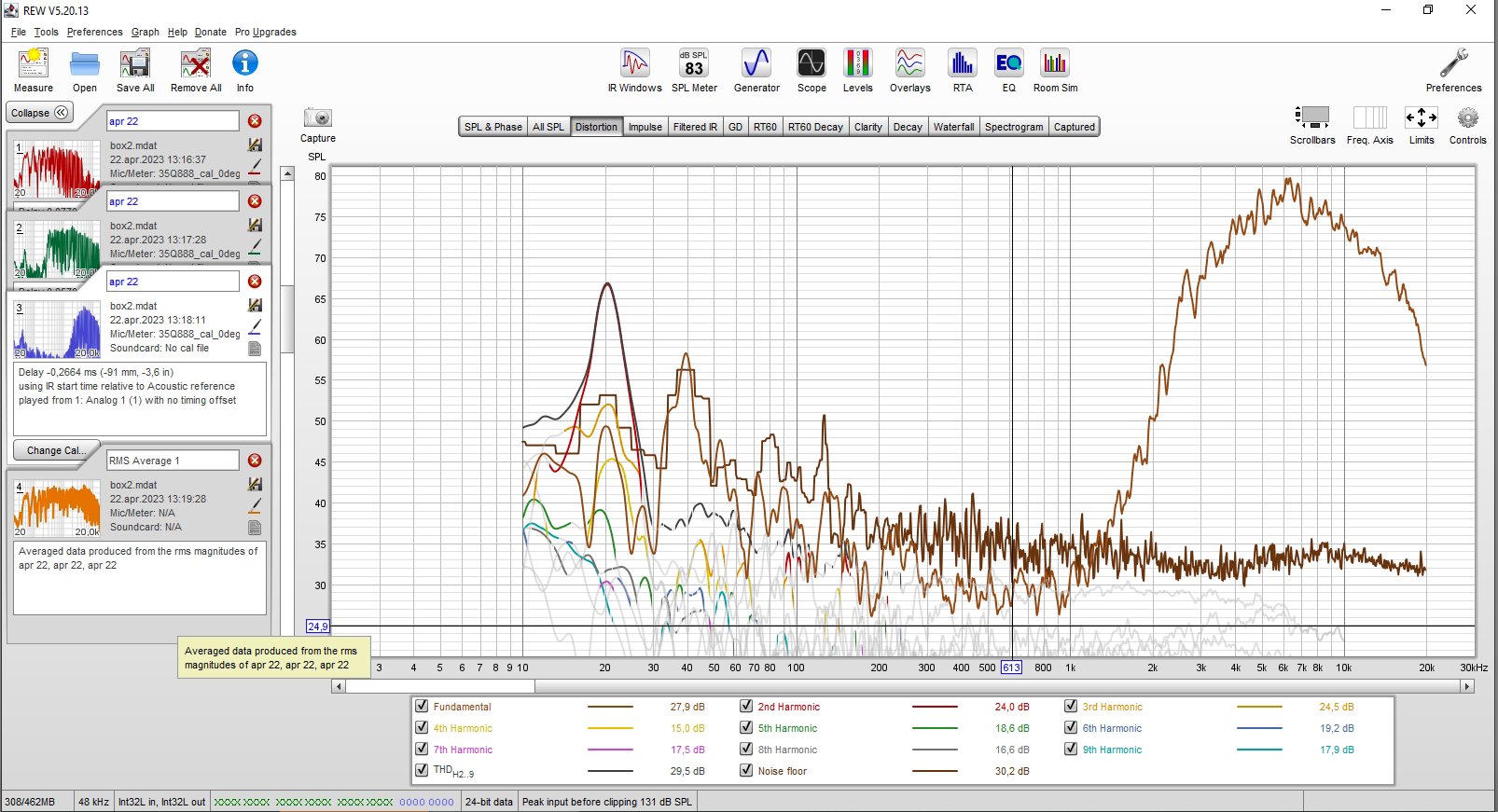This screenshot has height=812, width=1498.
Task: Save measurement 3 with its disk icon
Action: 255,306
